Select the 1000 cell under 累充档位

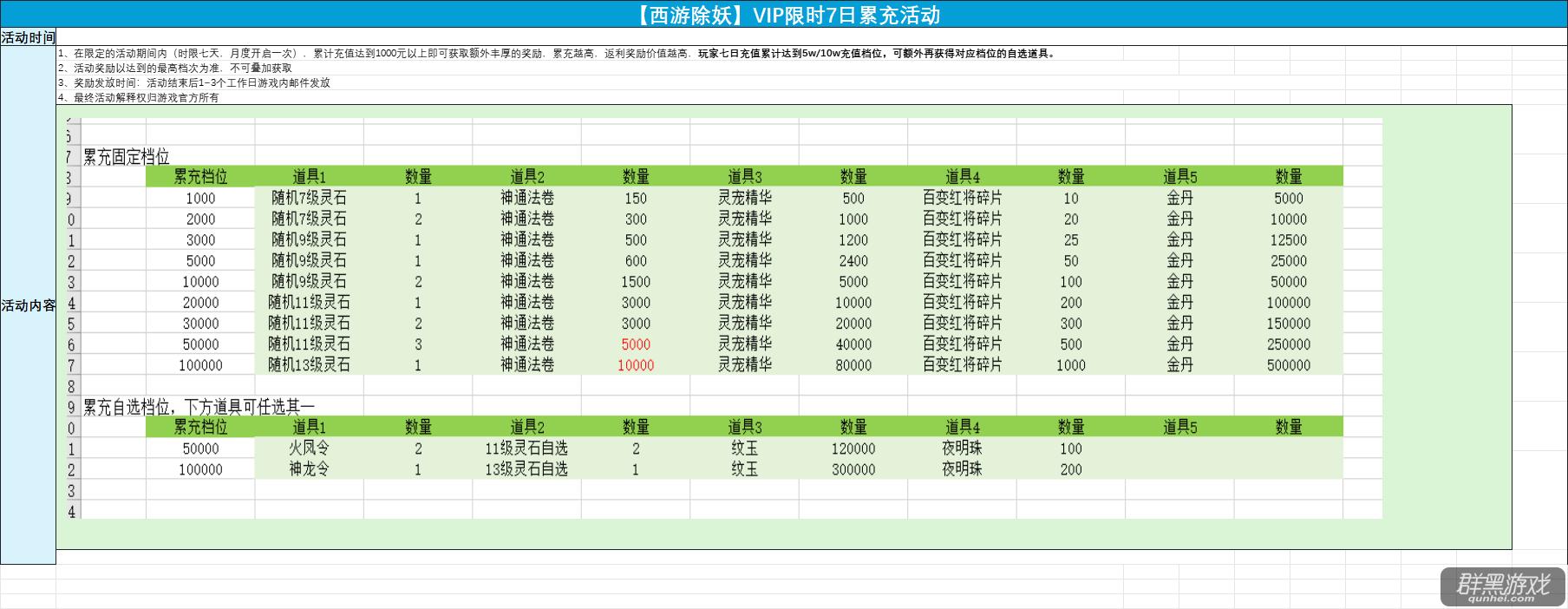(x=200, y=198)
